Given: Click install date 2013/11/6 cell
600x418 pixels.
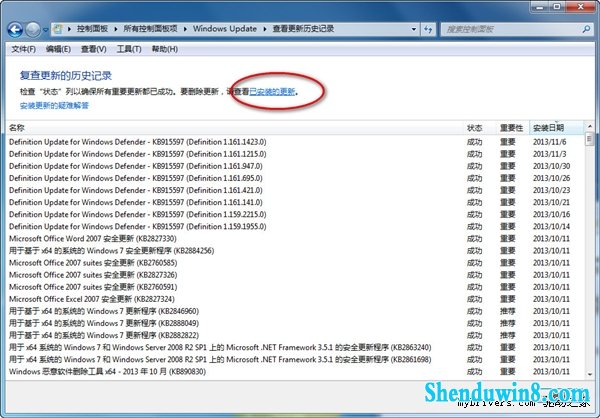Looking at the screenshot, I should 549,142.
